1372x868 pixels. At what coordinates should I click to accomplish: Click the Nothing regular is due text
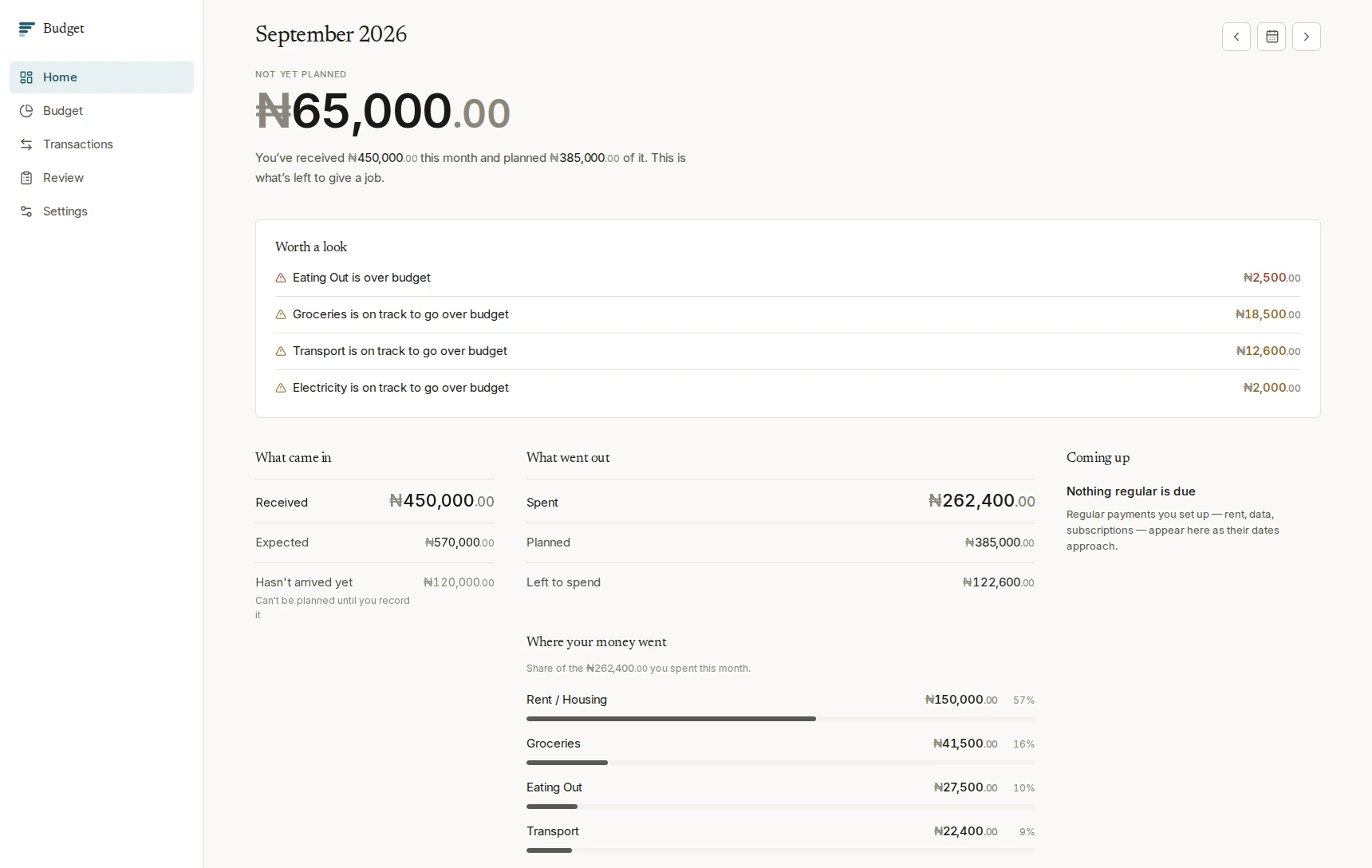pyautogui.click(x=1131, y=491)
